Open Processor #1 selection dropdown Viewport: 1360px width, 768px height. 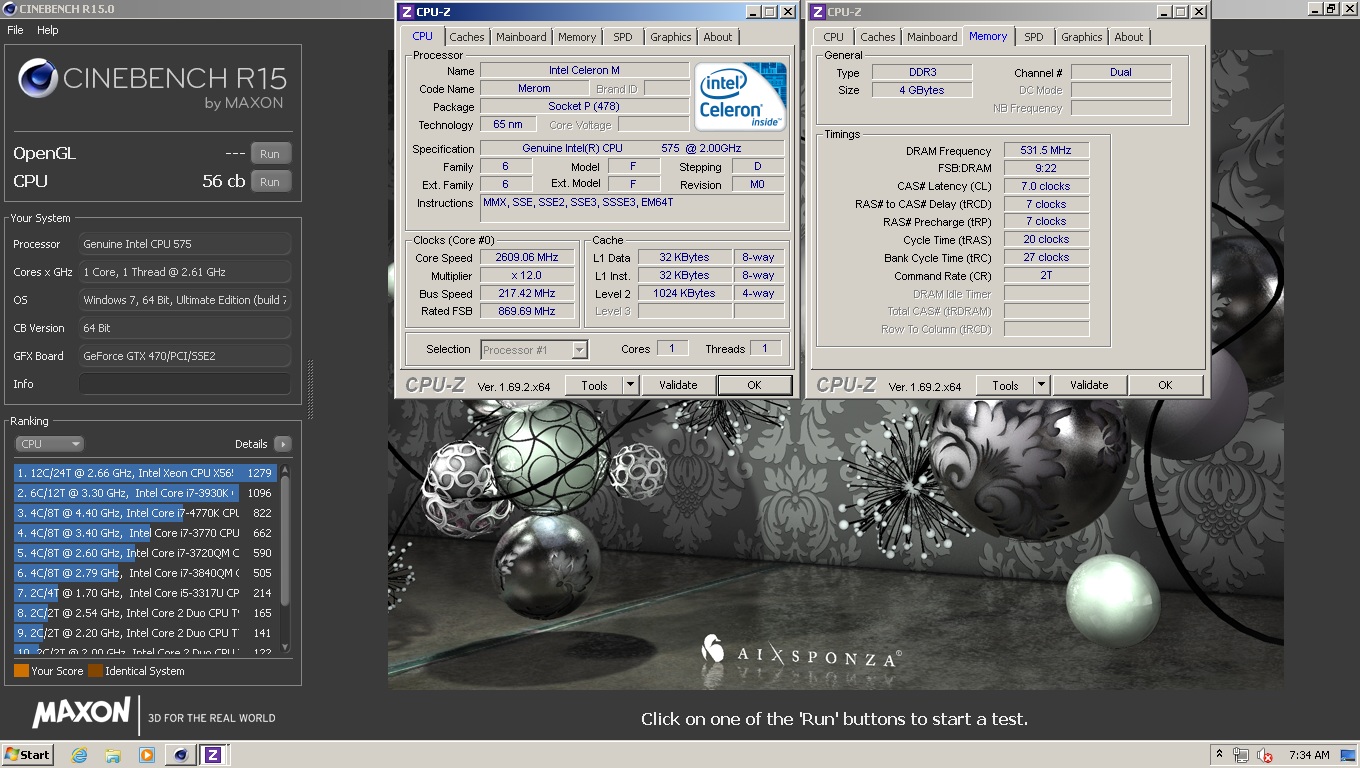click(534, 350)
